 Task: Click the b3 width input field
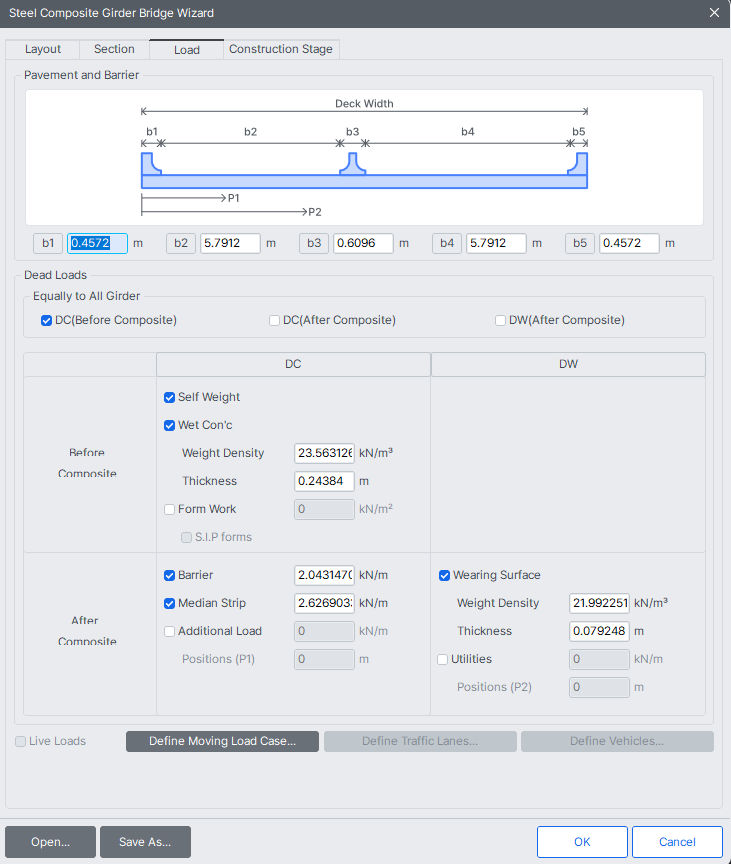pyautogui.click(x=363, y=243)
